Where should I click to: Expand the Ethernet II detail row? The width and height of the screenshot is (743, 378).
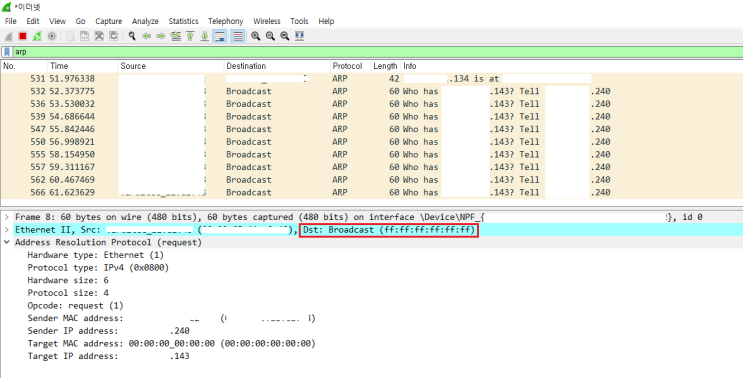pos(7,230)
